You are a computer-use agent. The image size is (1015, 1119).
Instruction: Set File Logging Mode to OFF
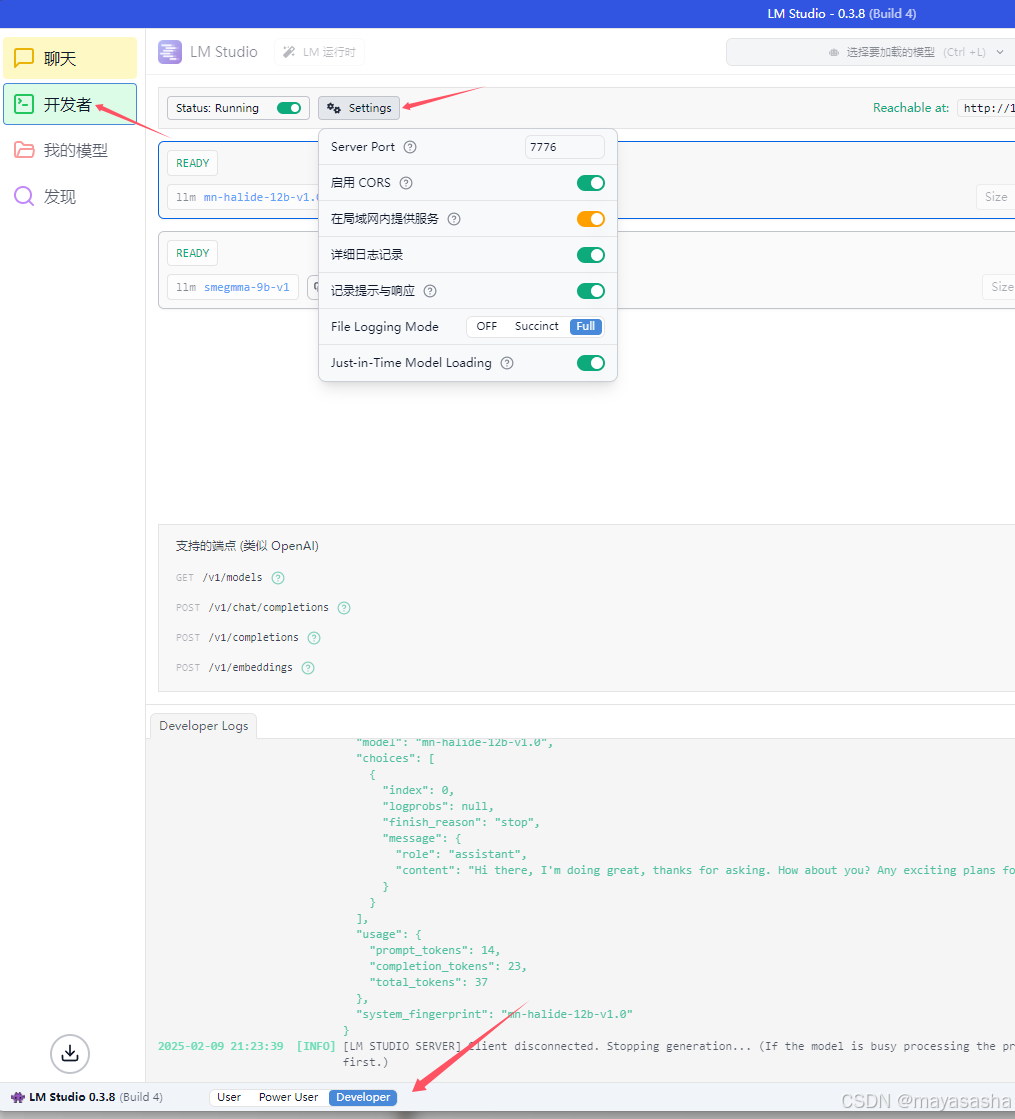click(x=487, y=326)
